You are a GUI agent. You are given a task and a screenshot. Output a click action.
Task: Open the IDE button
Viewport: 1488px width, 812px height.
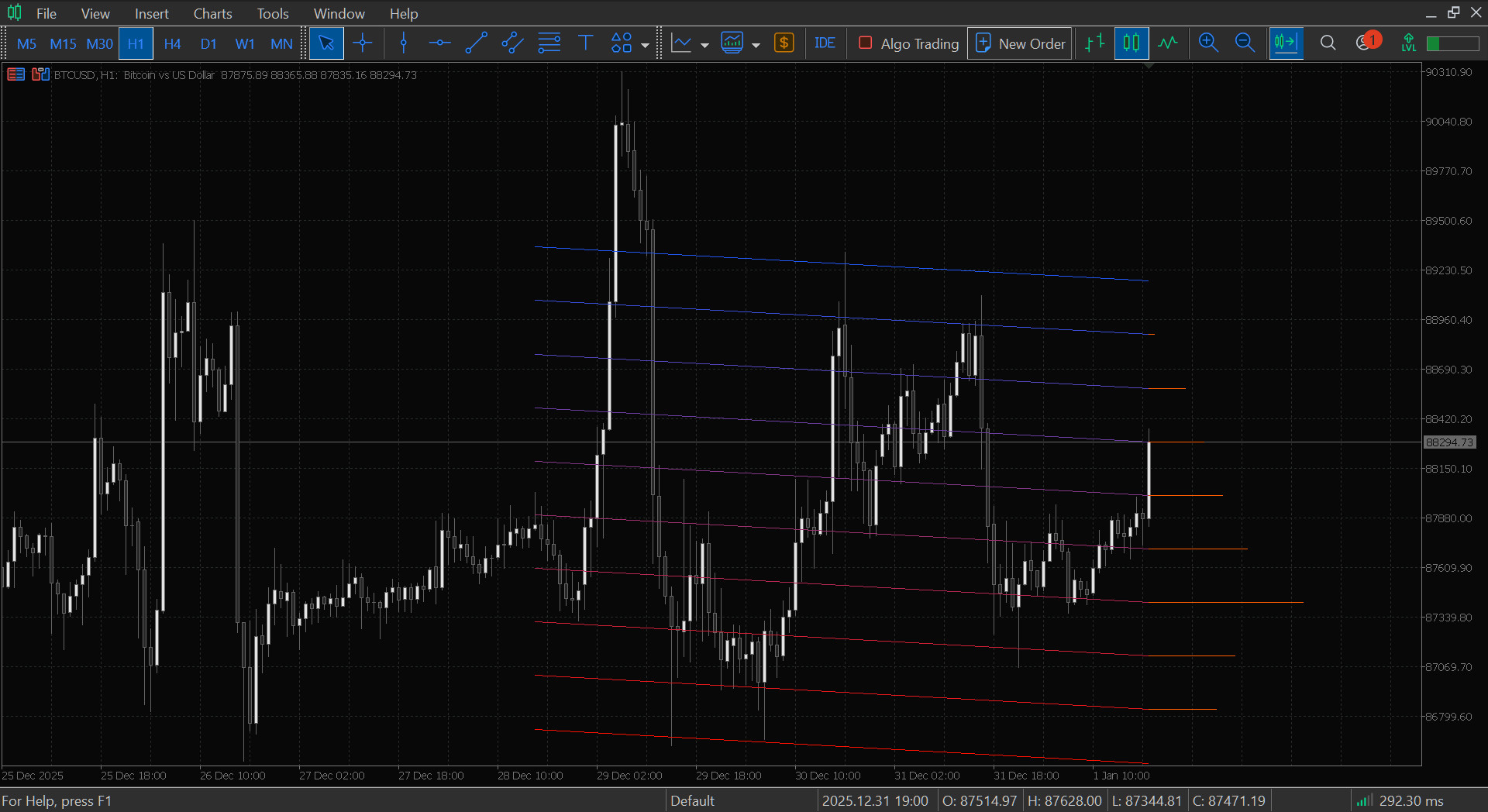point(825,43)
